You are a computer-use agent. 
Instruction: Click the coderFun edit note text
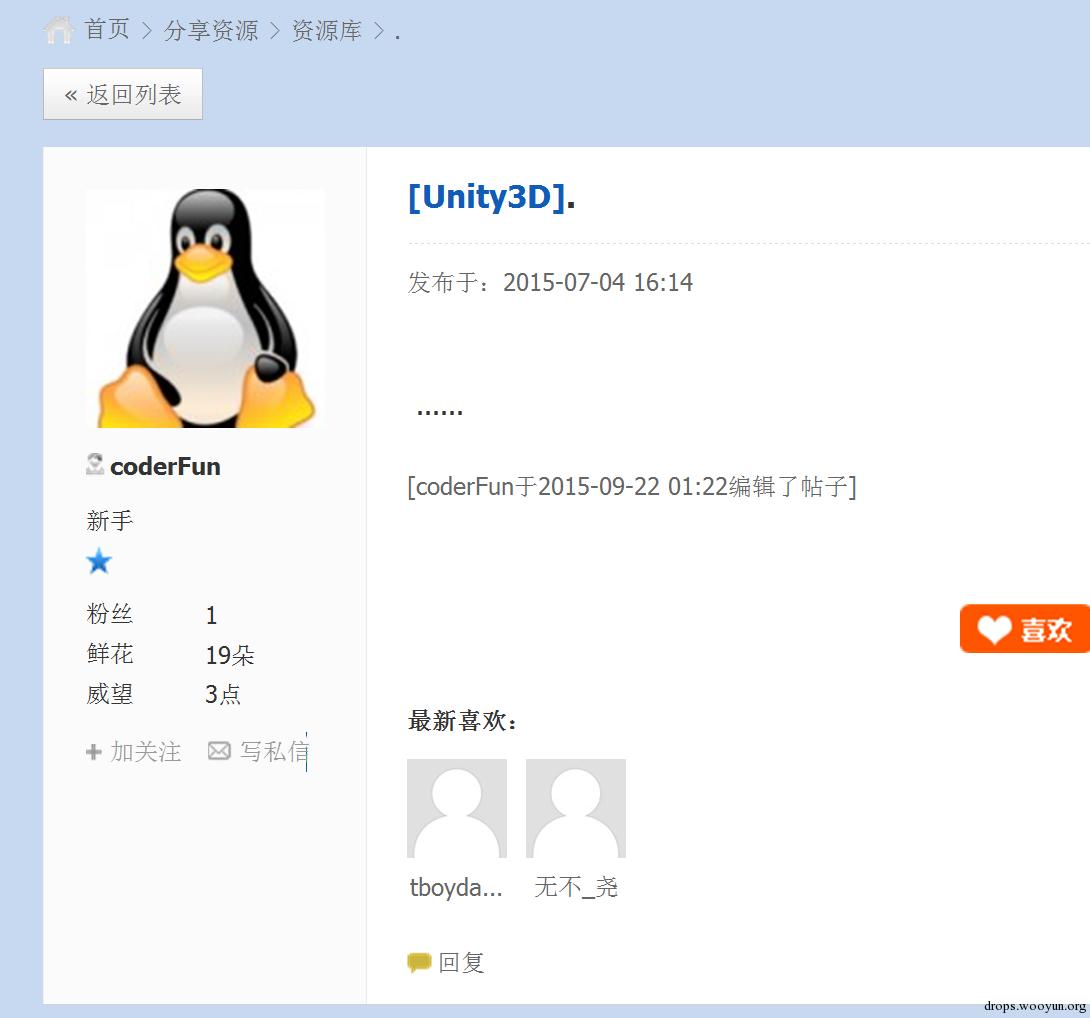coord(632,487)
